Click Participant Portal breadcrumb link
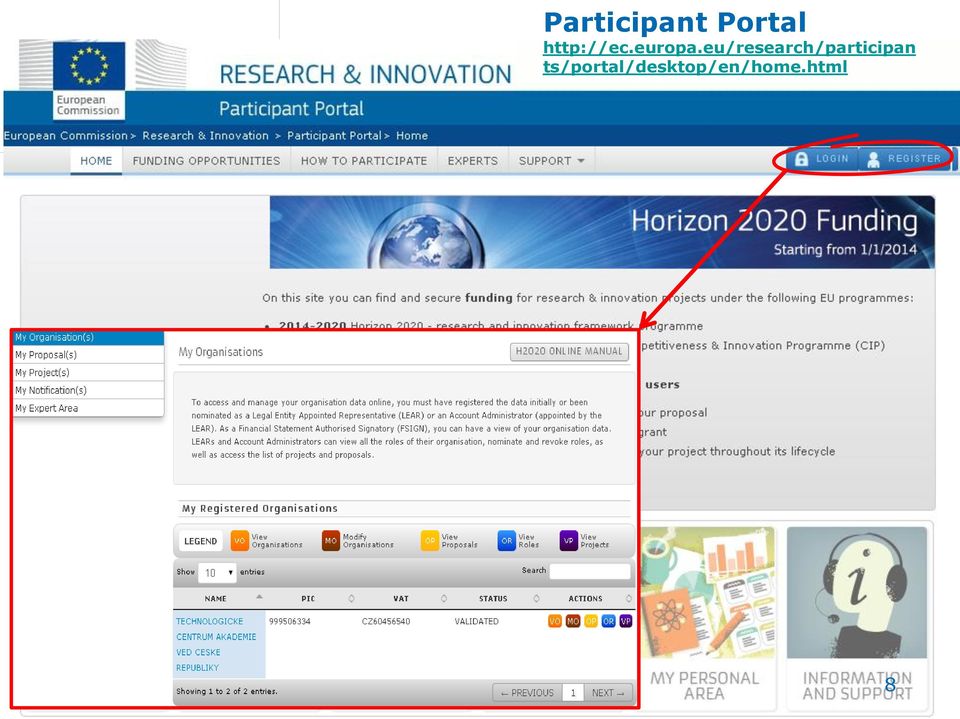This screenshot has height=719, width=960. pos(334,136)
